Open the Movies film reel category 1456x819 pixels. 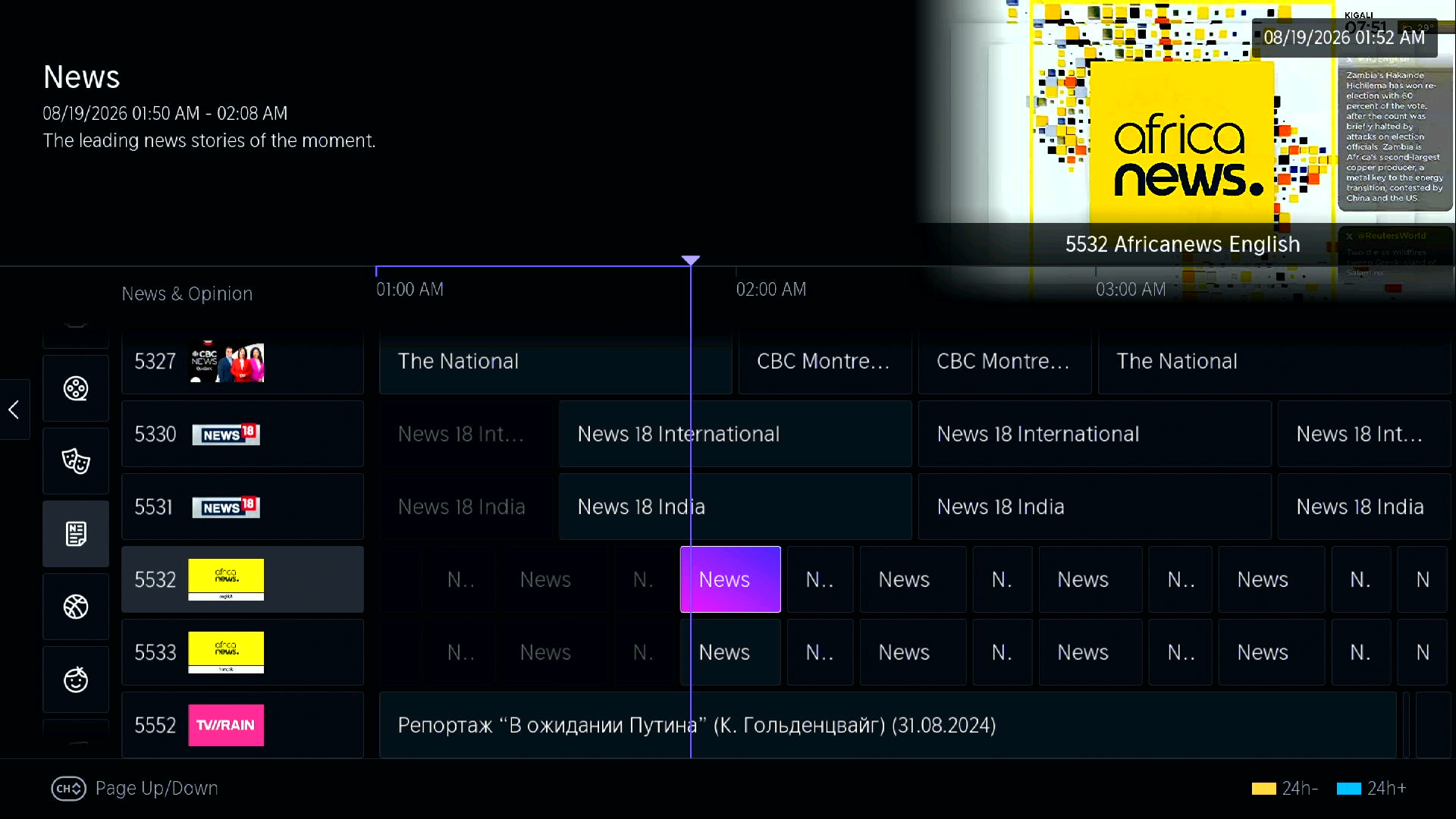point(76,388)
